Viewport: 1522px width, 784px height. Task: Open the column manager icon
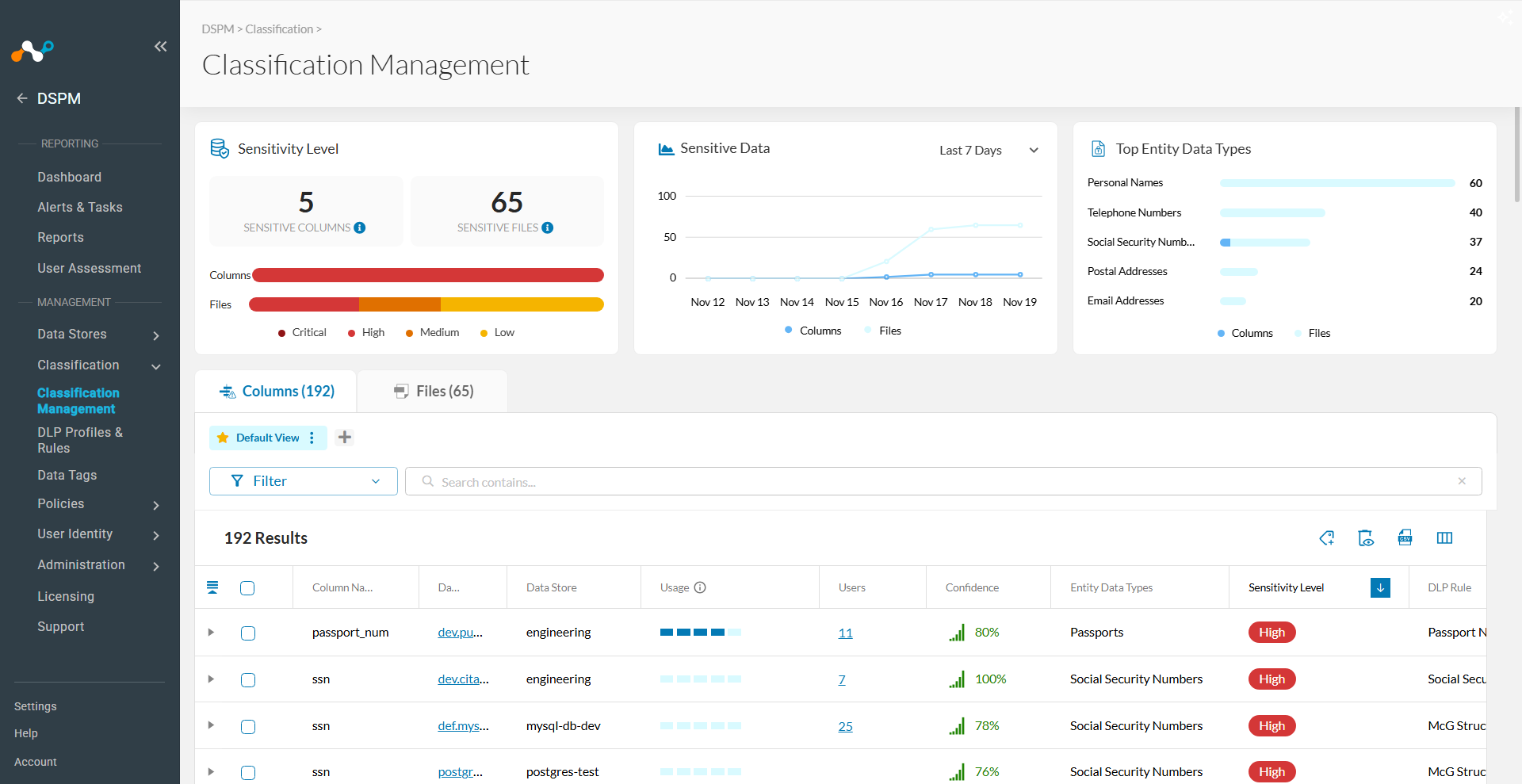click(1445, 538)
